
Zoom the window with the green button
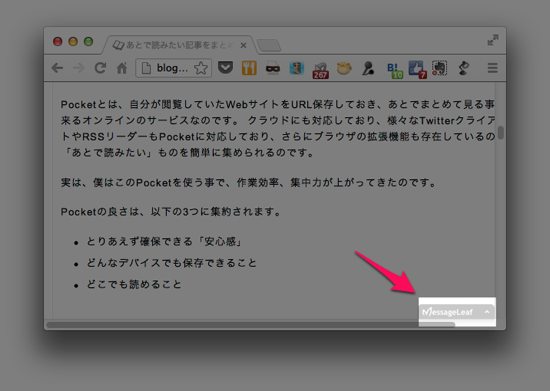[x=88, y=42]
